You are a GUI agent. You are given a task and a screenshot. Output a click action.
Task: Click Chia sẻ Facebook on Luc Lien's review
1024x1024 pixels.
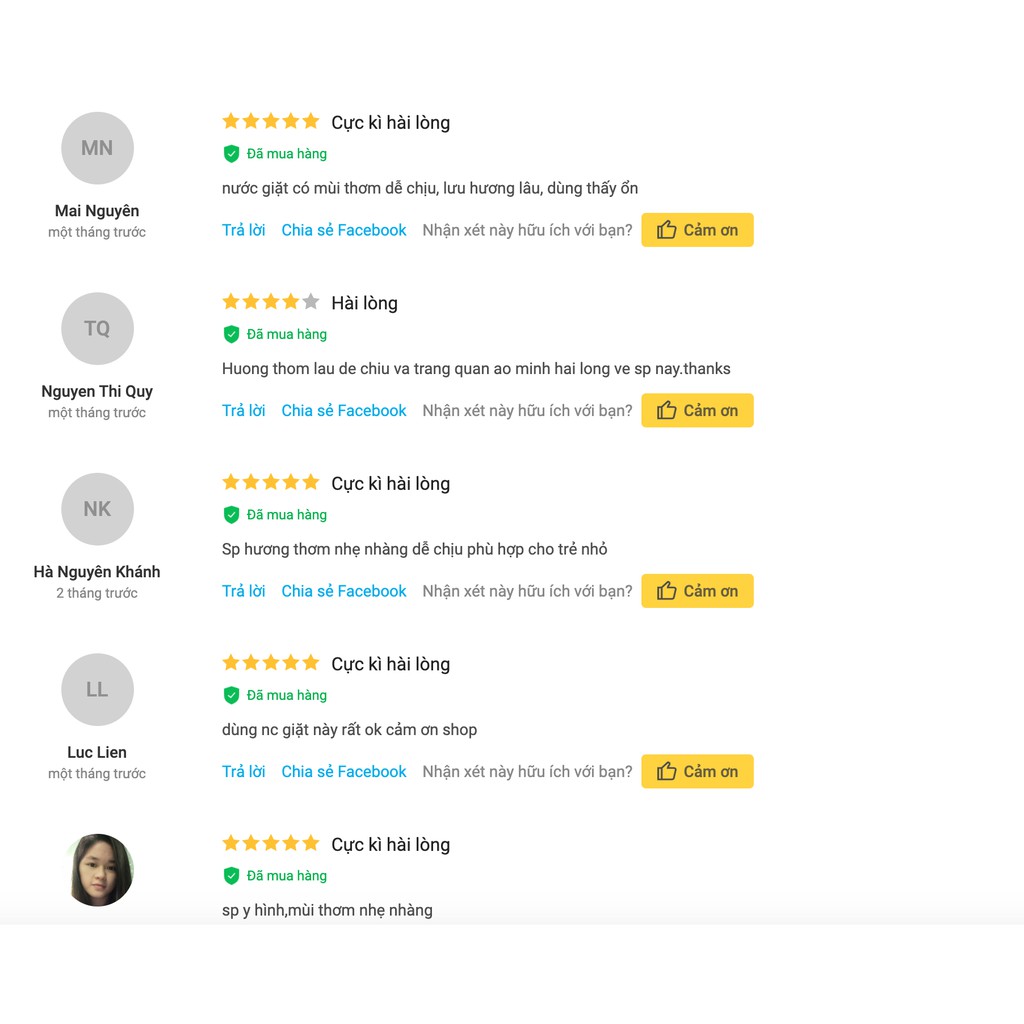344,772
